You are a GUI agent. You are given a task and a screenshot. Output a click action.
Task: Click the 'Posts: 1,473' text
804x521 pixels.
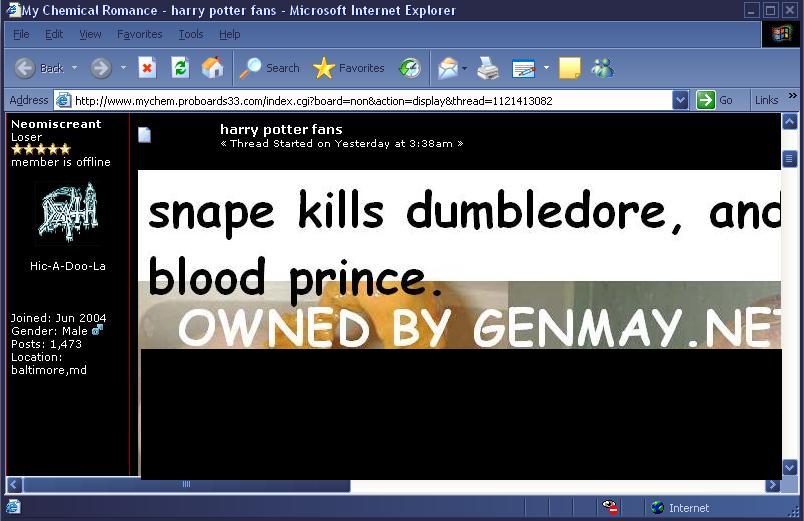pos(46,344)
